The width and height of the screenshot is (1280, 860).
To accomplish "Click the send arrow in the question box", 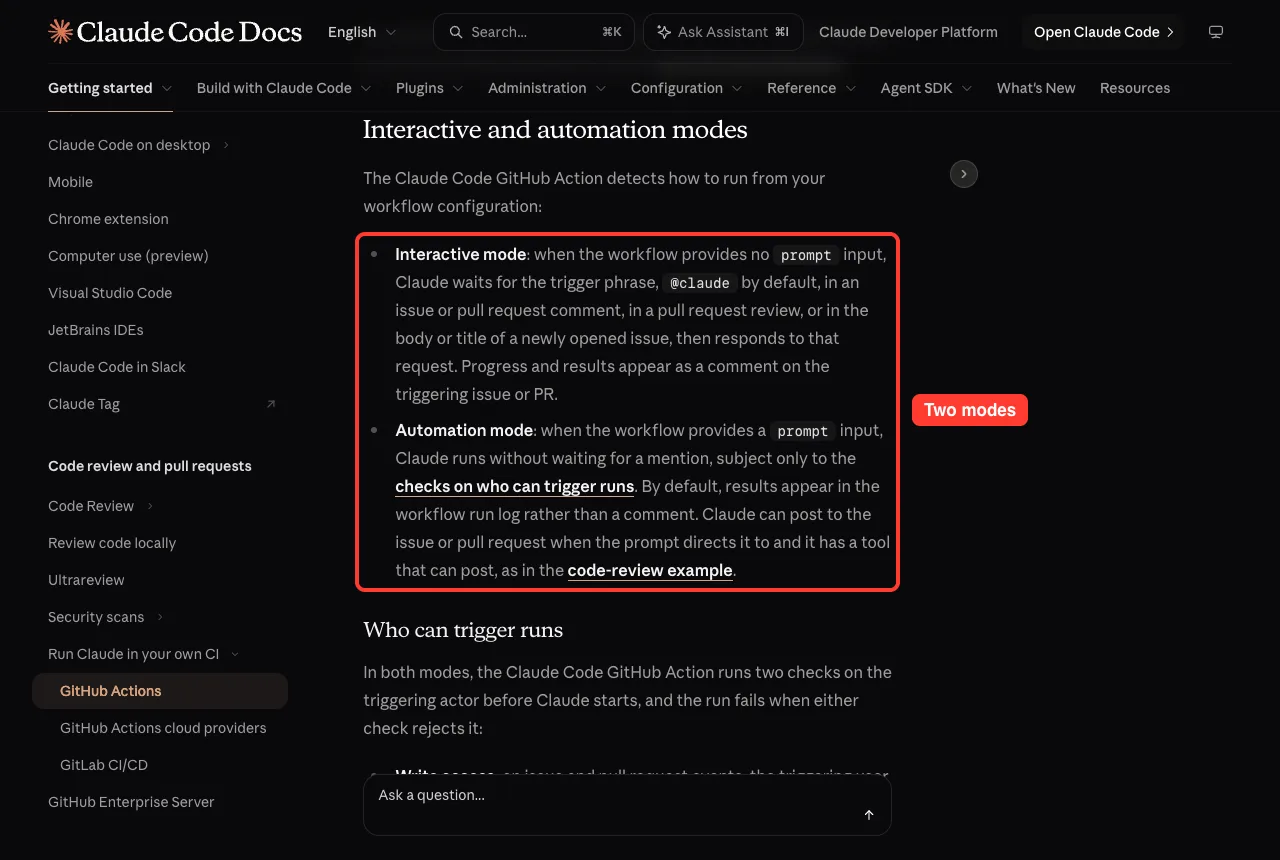I will (x=869, y=815).
